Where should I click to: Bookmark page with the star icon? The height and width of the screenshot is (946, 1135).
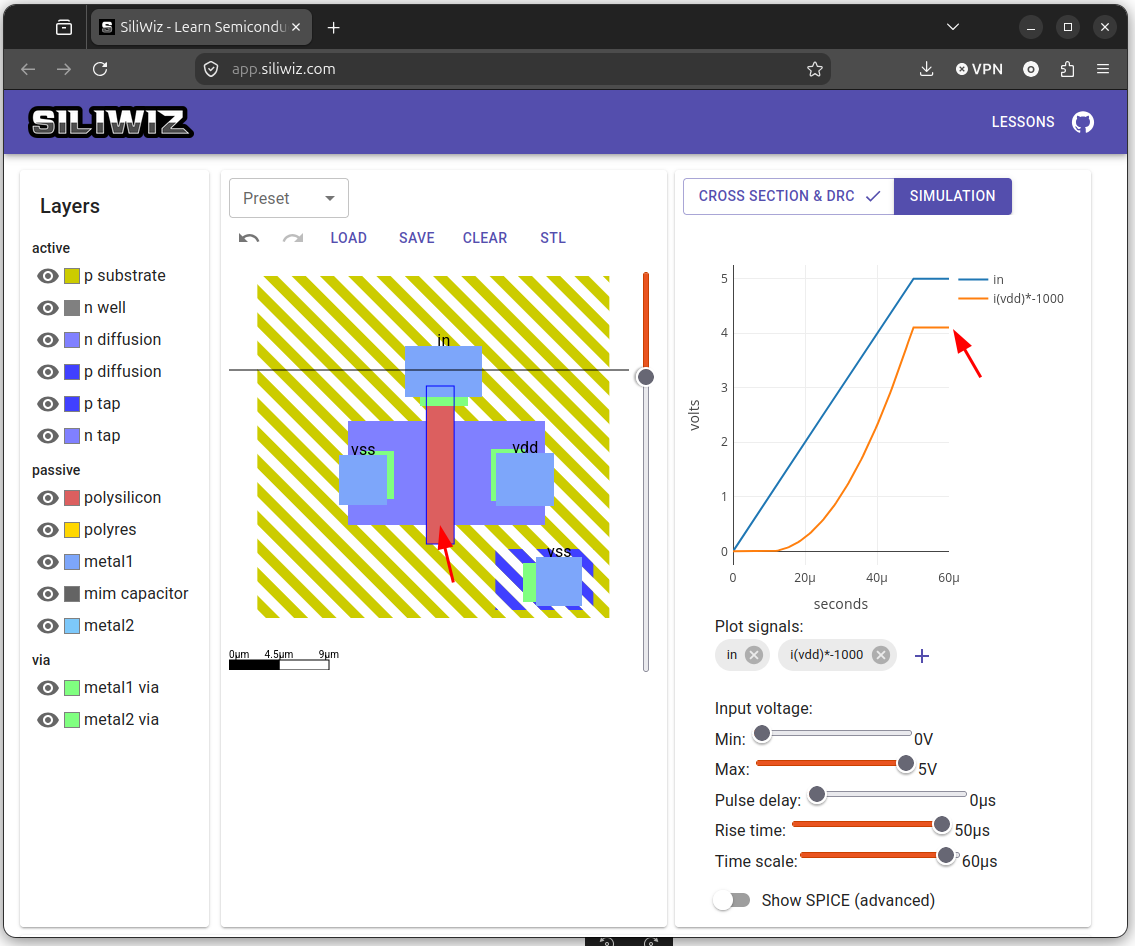(x=814, y=69)
